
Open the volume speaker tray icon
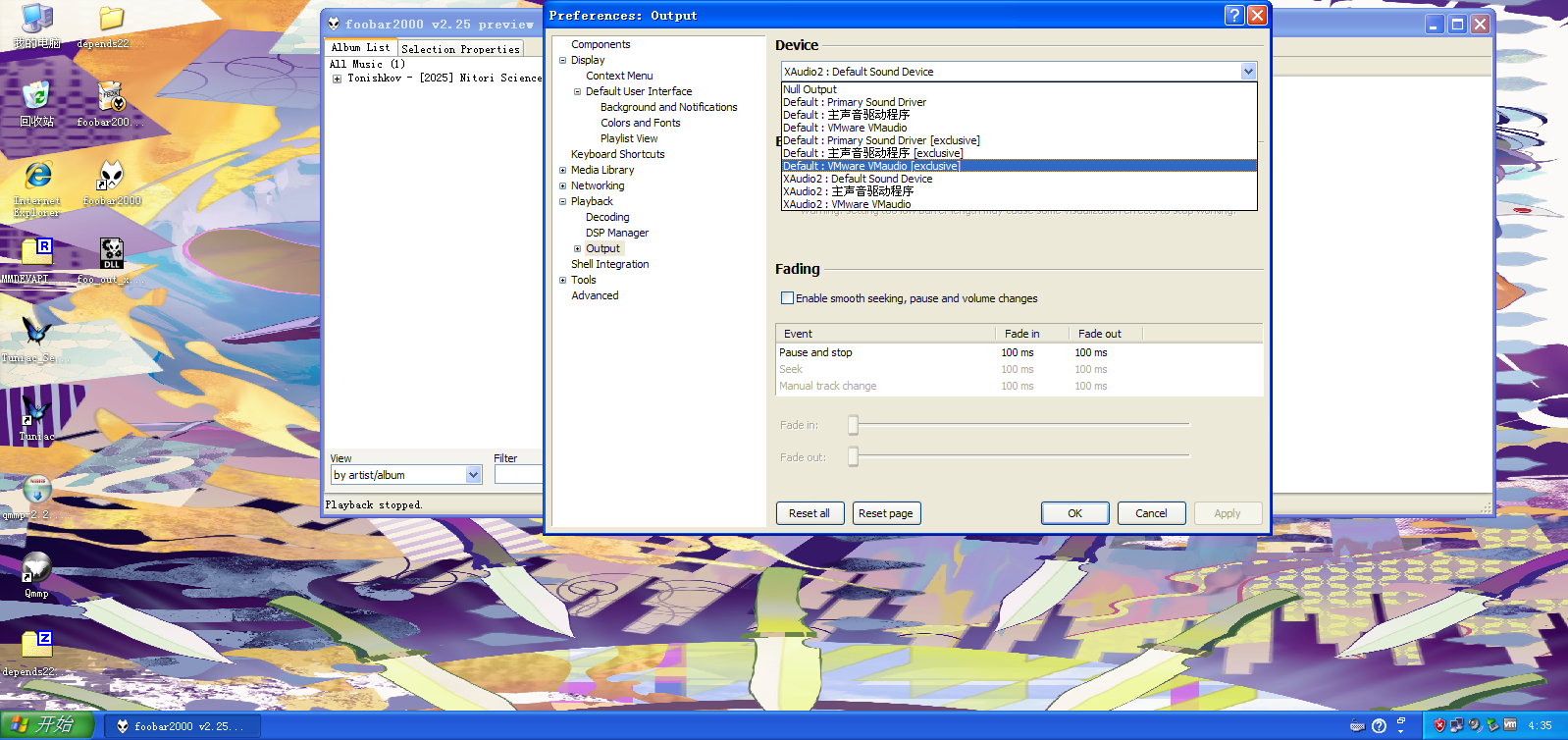click(x=1475, y=725)
